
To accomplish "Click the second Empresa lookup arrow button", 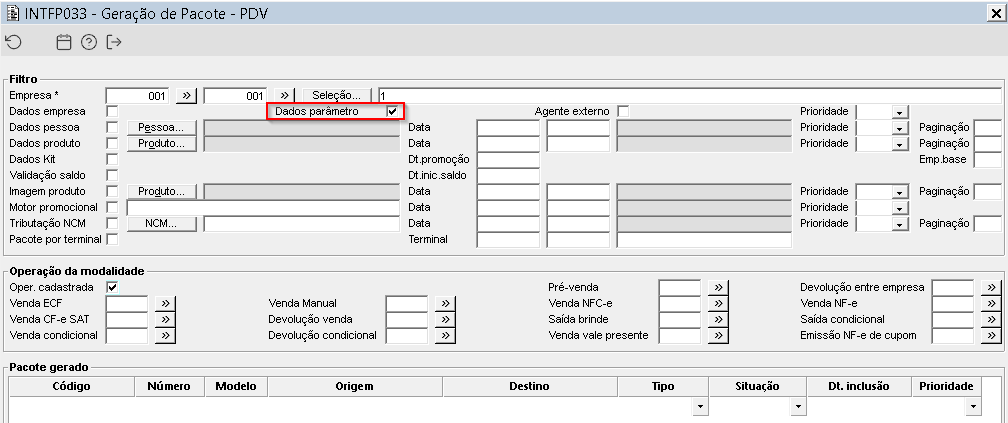I will tap(285, 95).
